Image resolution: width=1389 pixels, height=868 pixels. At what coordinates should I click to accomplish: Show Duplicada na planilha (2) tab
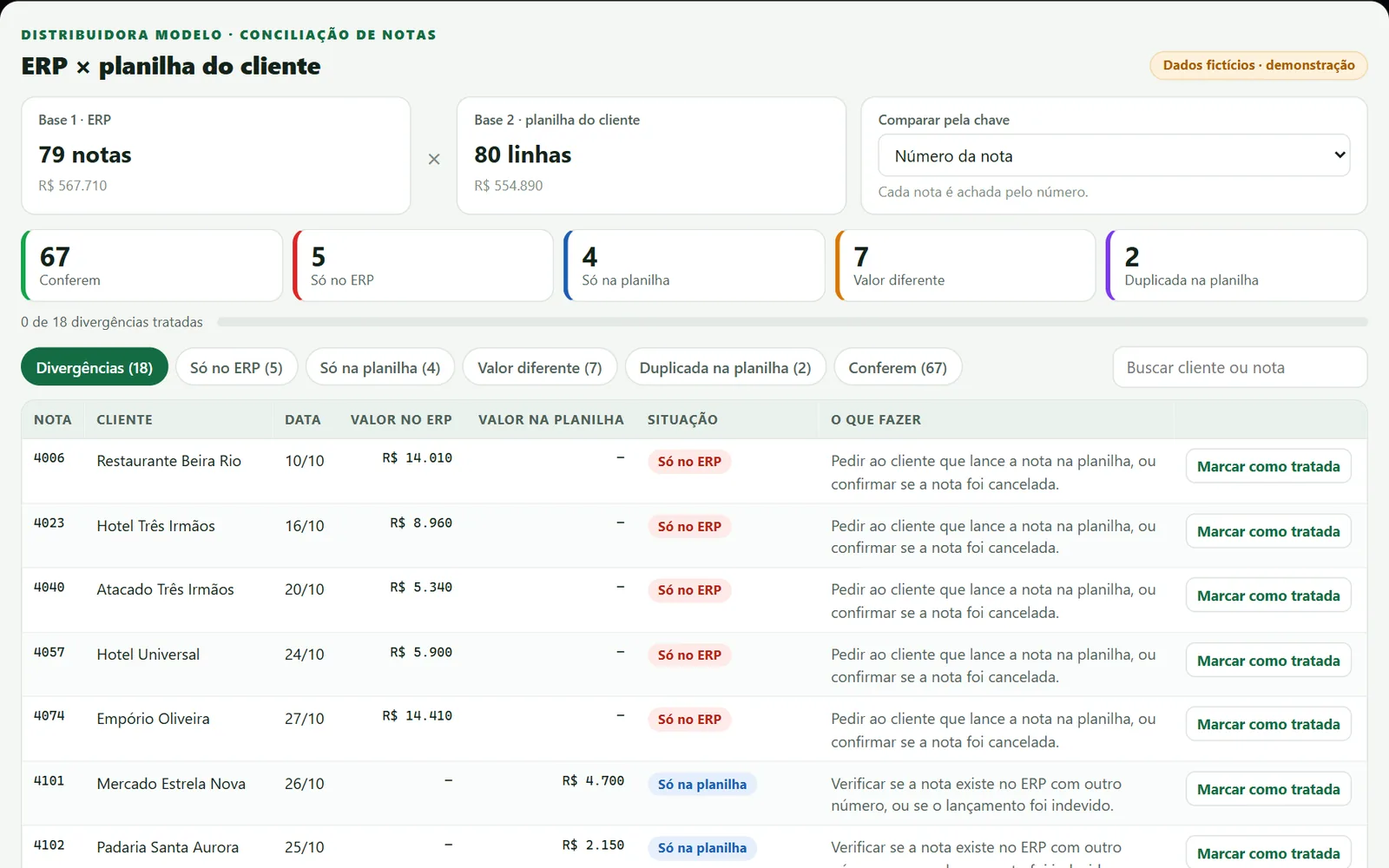click(x=725, y=367)
